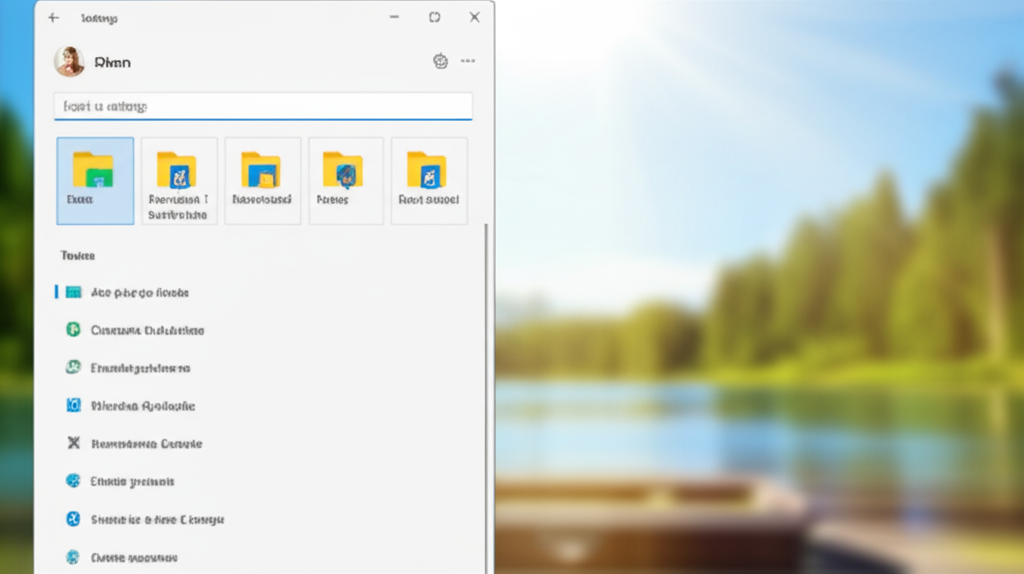Select the bottom list entry partly cut off
The image size is (1024, 574).
click(133, 557)
